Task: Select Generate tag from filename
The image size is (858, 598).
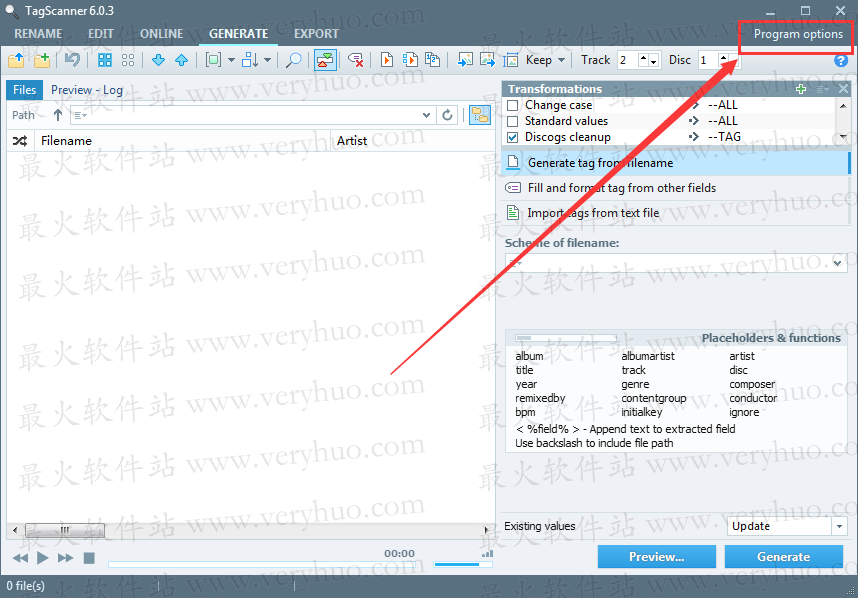Action: coord(675,163)
